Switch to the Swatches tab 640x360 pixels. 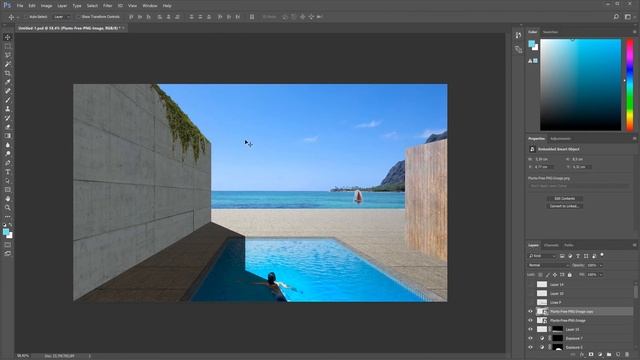point(551,32)
